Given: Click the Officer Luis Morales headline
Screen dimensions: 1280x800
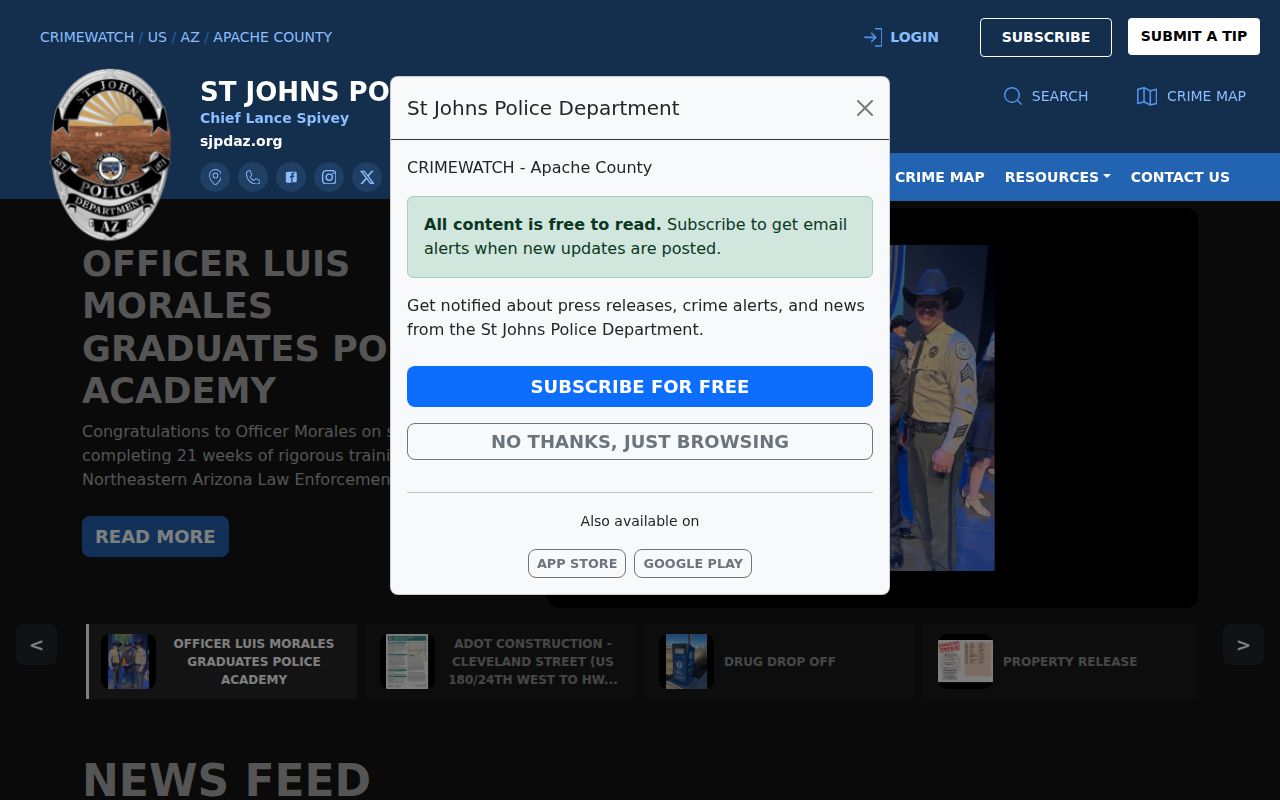Looking at the screenshot, I should 236,326.
